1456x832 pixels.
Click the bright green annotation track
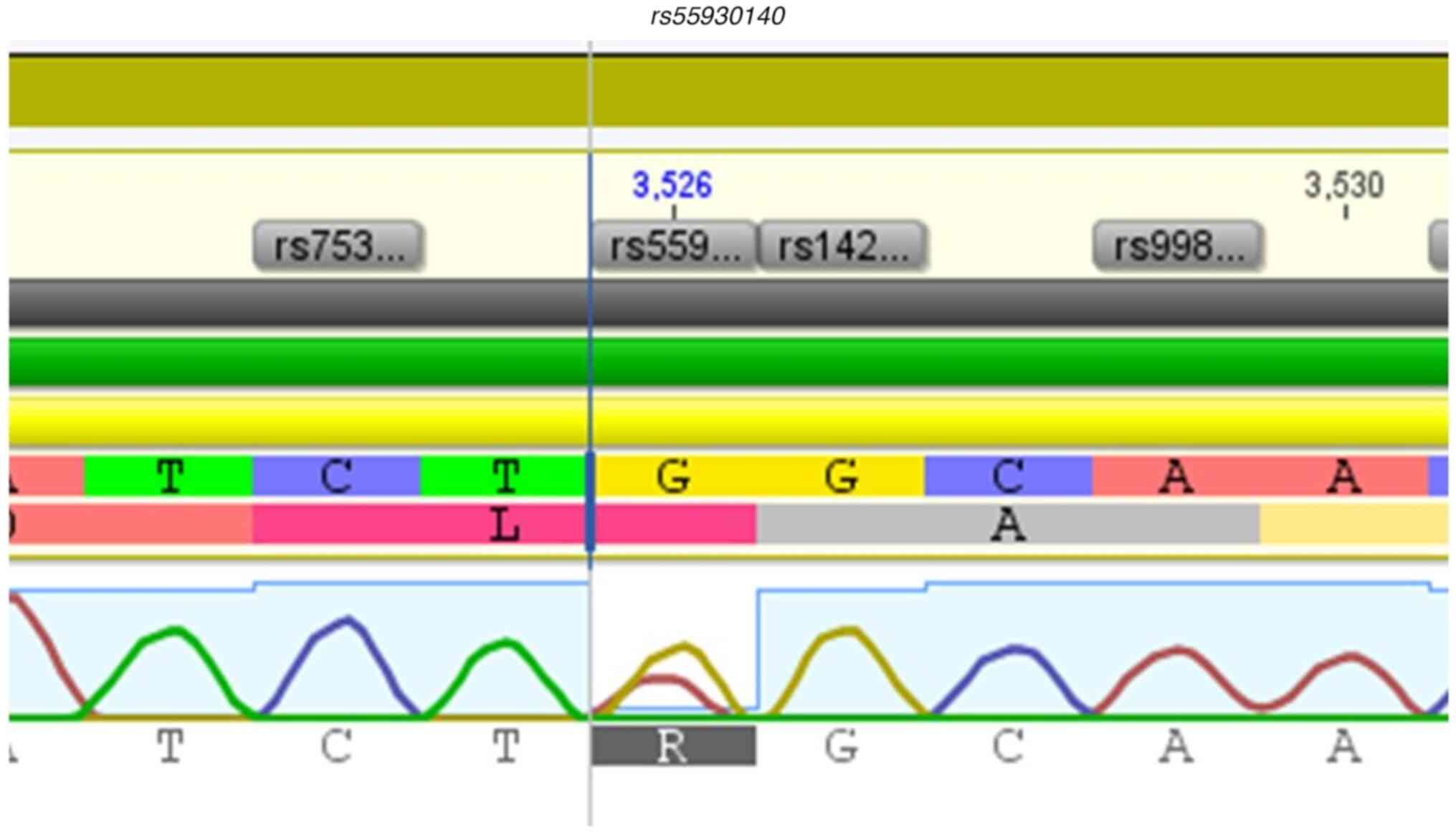(x=728, y=362)
